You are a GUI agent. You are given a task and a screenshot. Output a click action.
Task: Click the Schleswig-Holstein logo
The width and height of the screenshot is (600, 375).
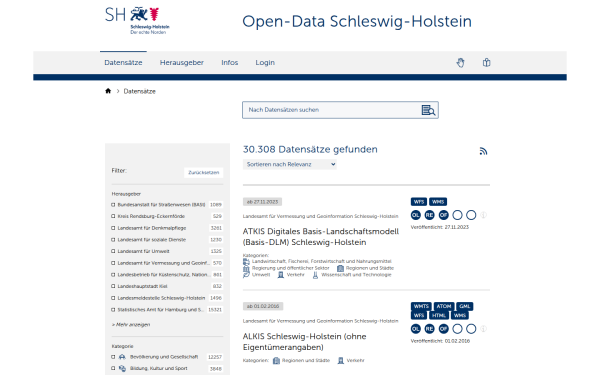click(x=137, y=20)
